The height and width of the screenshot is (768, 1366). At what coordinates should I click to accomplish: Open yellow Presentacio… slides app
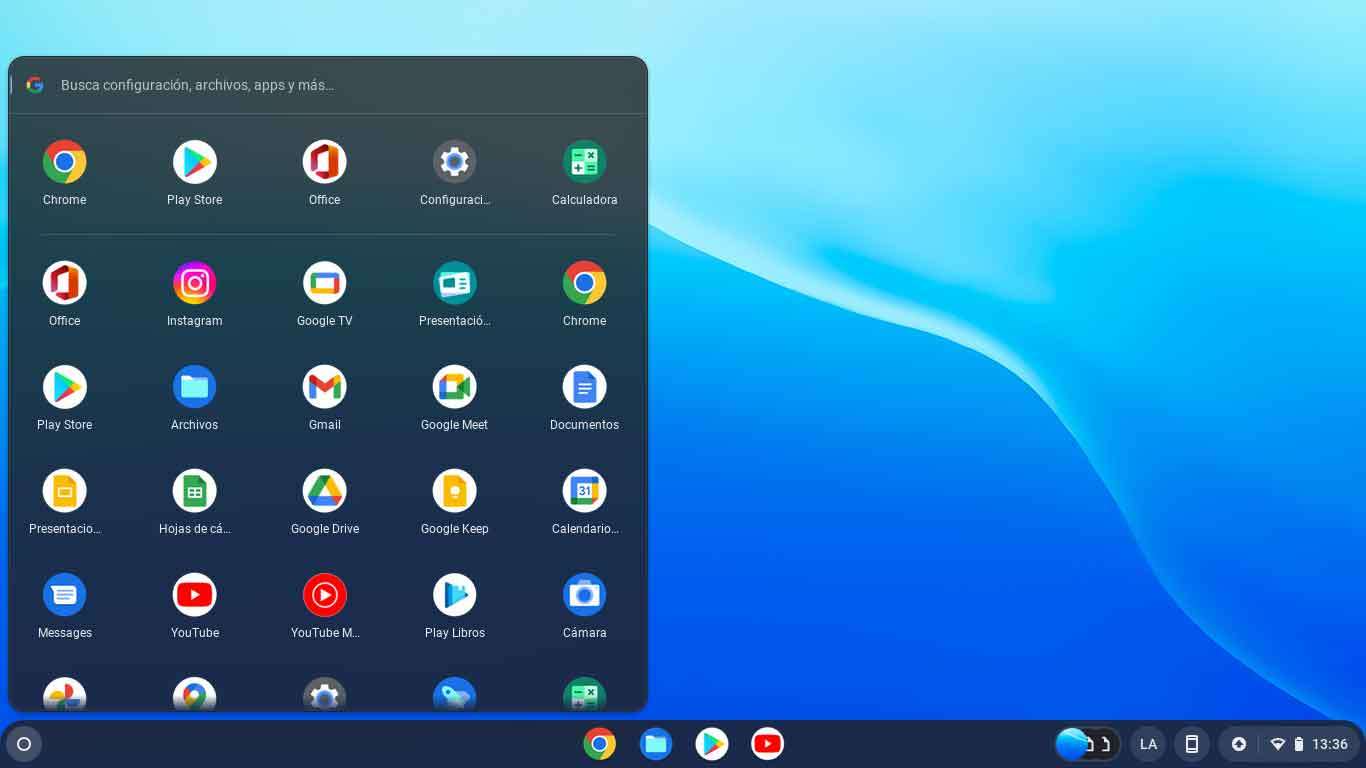point(64,491)
